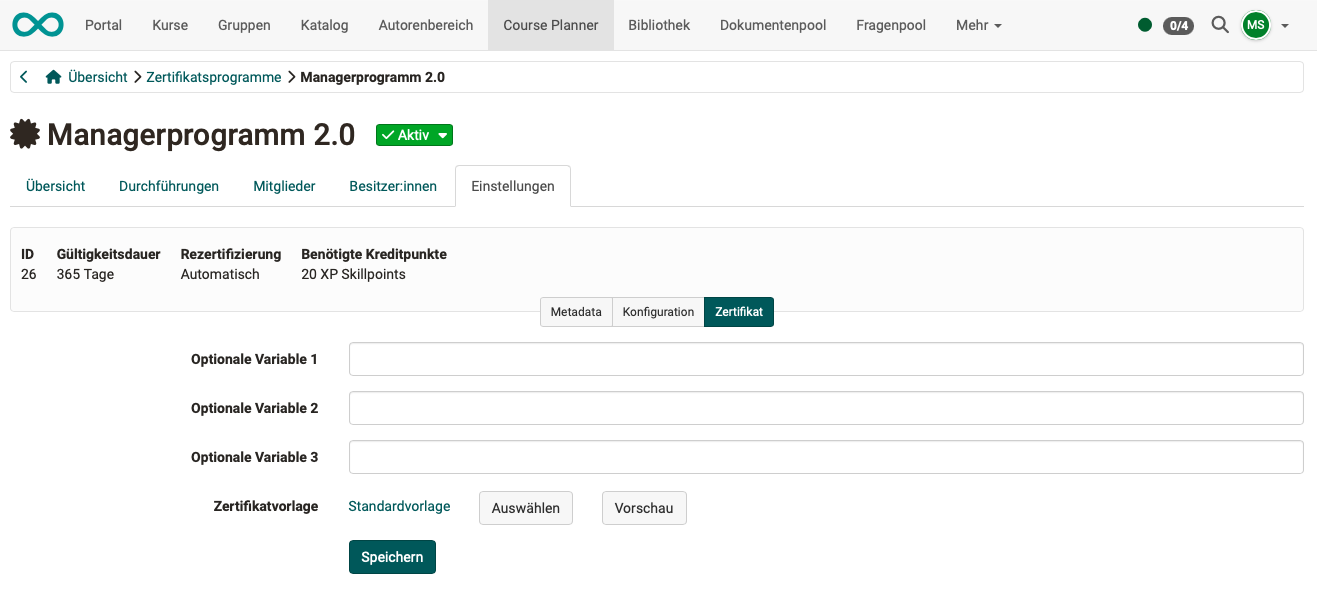Click the Auswählen button for Zertifikatvorlage

[x=525, y=507]
